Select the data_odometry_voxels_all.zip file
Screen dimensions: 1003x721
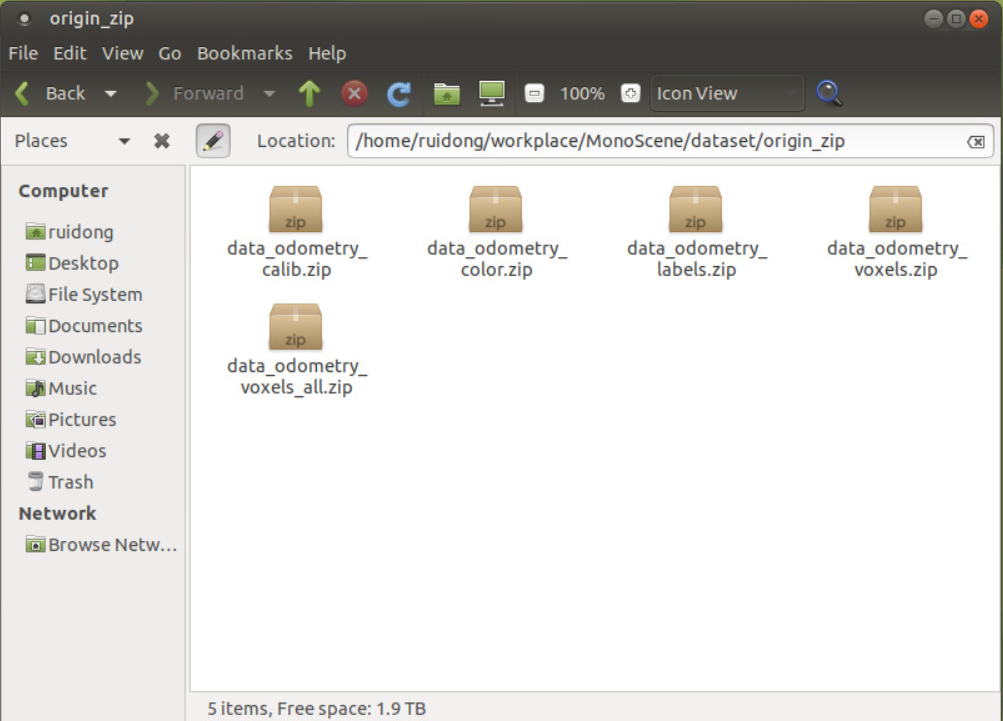tap(295, 325)
